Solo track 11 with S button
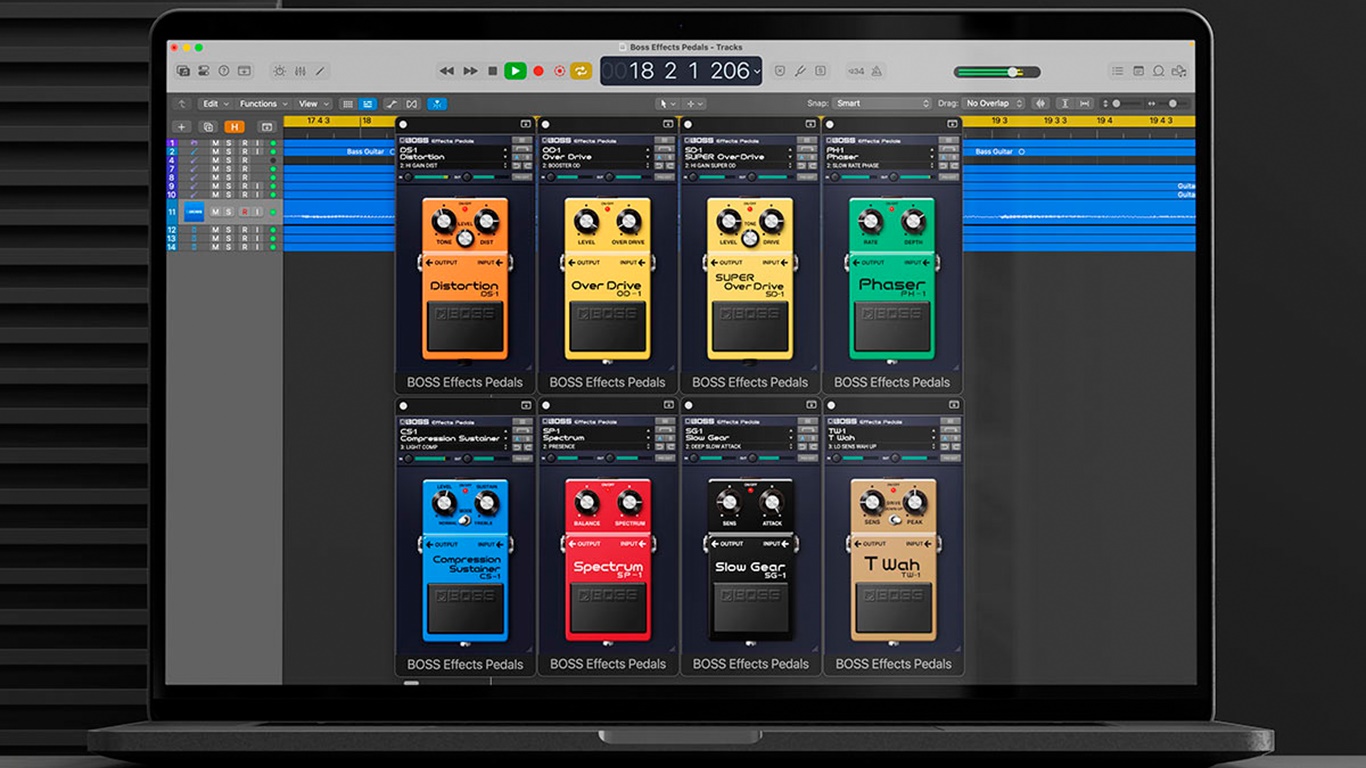Image resolution: width=1366 pixels, height=768 pixels. point(228,212)
